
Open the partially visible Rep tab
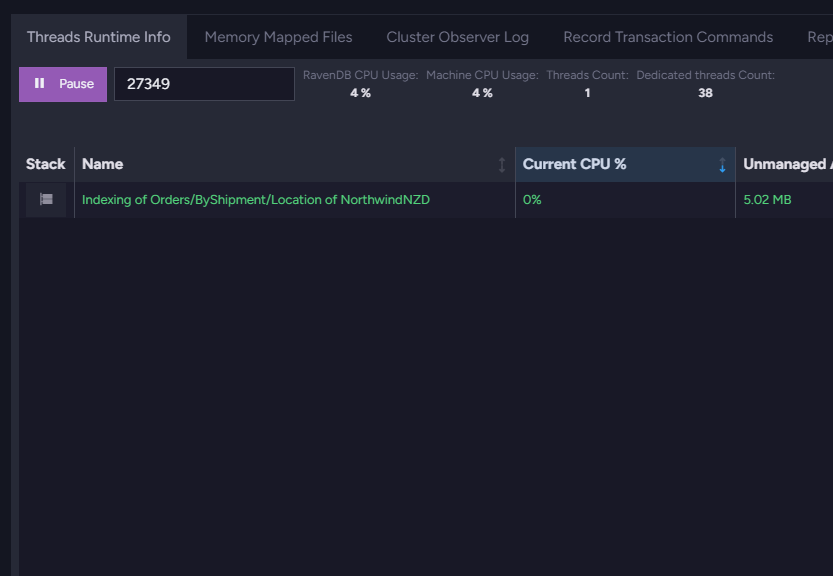820,37
